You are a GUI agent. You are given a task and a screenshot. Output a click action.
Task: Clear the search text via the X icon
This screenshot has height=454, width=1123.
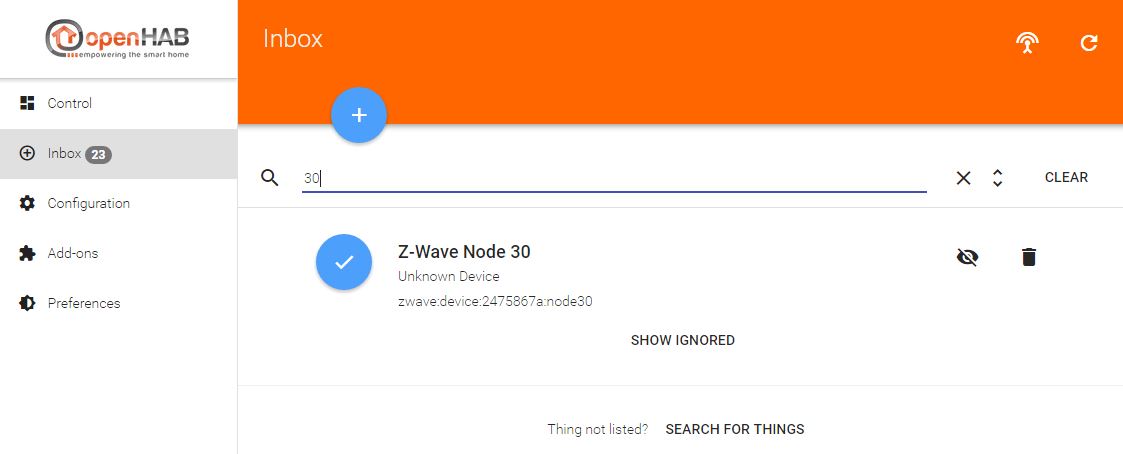pyautogui.click(x=963, y=178)
